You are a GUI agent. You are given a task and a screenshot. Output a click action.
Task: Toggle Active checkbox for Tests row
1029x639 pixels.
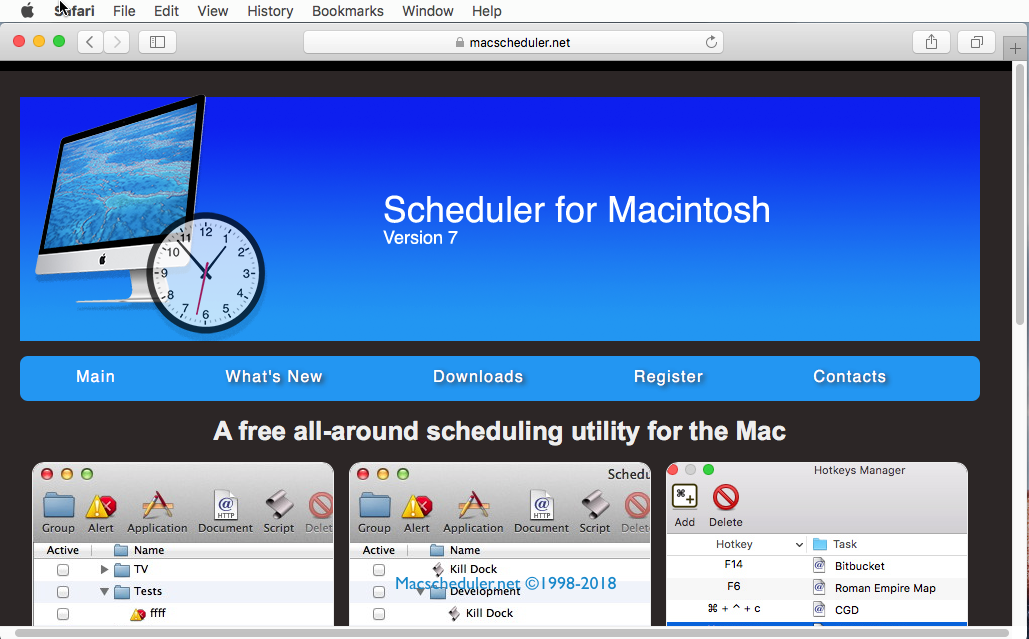coord(63,592)
